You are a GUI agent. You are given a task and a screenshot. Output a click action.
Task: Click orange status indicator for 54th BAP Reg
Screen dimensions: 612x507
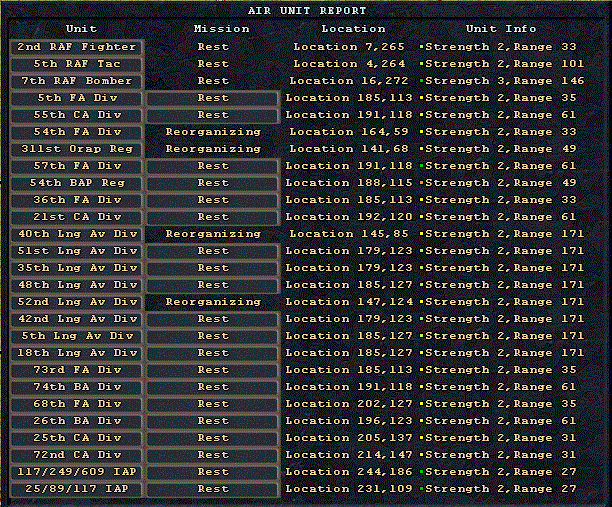click(422, 183)
